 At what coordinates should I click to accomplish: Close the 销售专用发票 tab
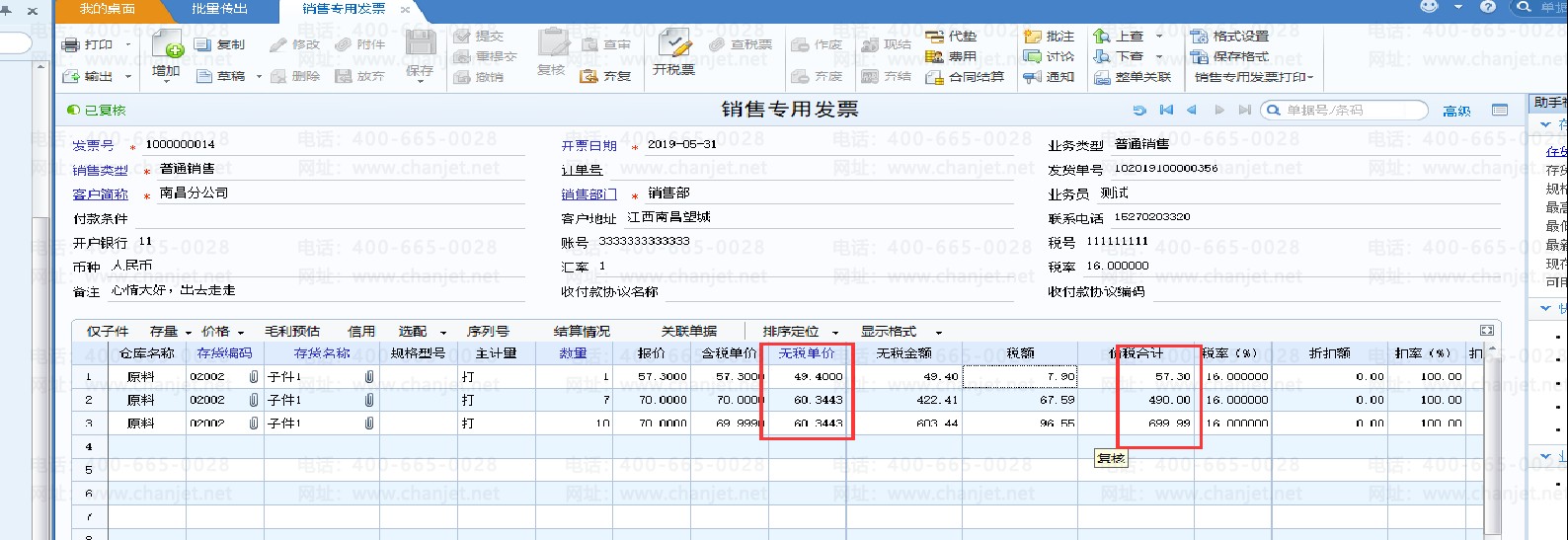405,9
